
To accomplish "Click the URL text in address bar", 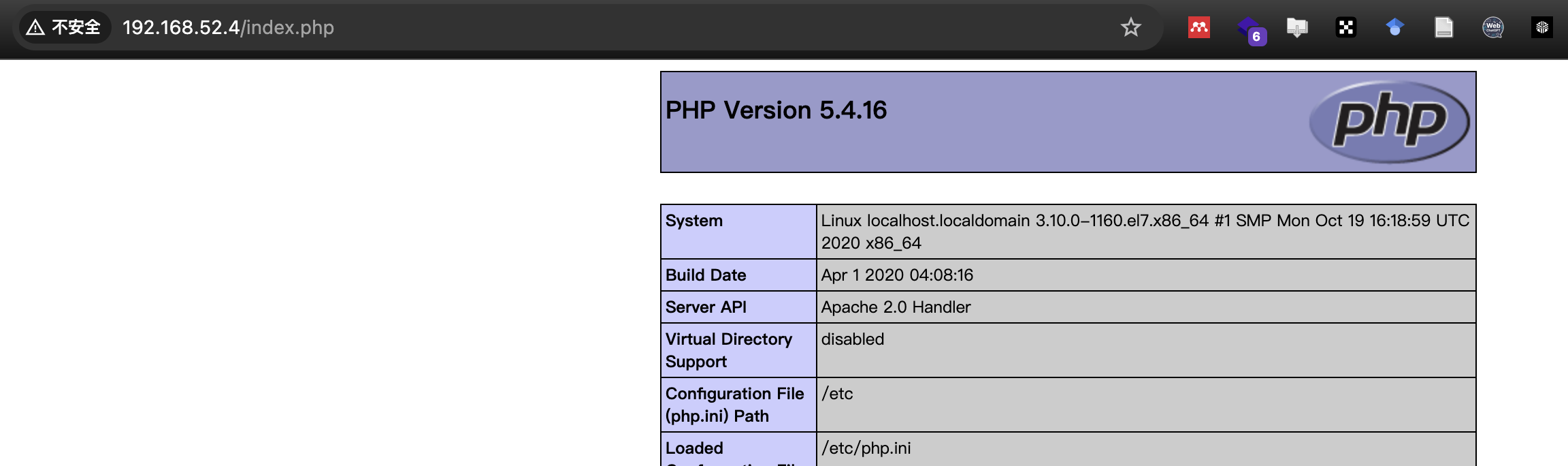I will [228, 27].
